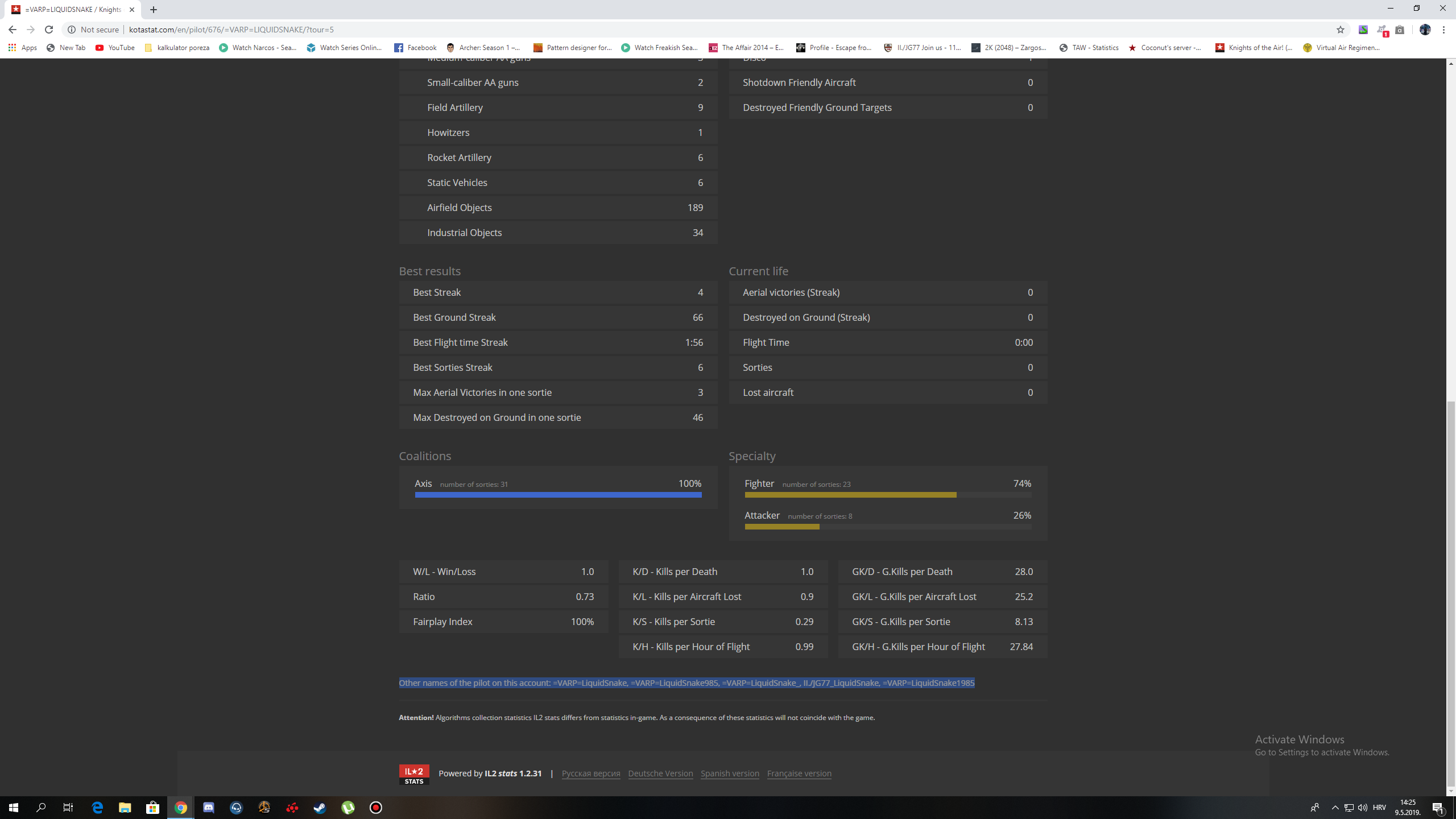Launch File Explorer from the taskbar
Screen dimensions: 1456x819
[125, 808]
